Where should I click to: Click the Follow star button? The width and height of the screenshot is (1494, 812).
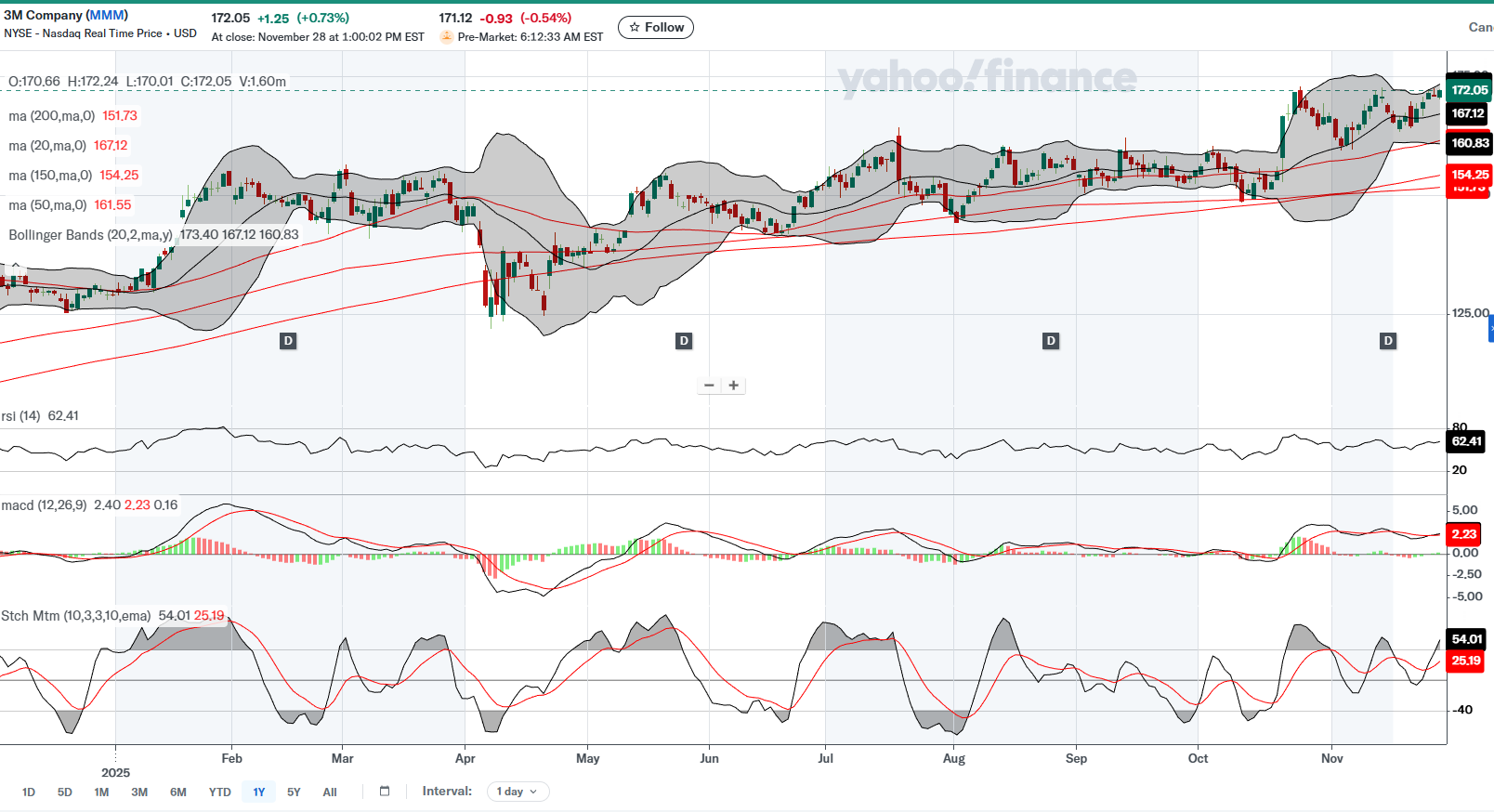(x=656, y=28)
